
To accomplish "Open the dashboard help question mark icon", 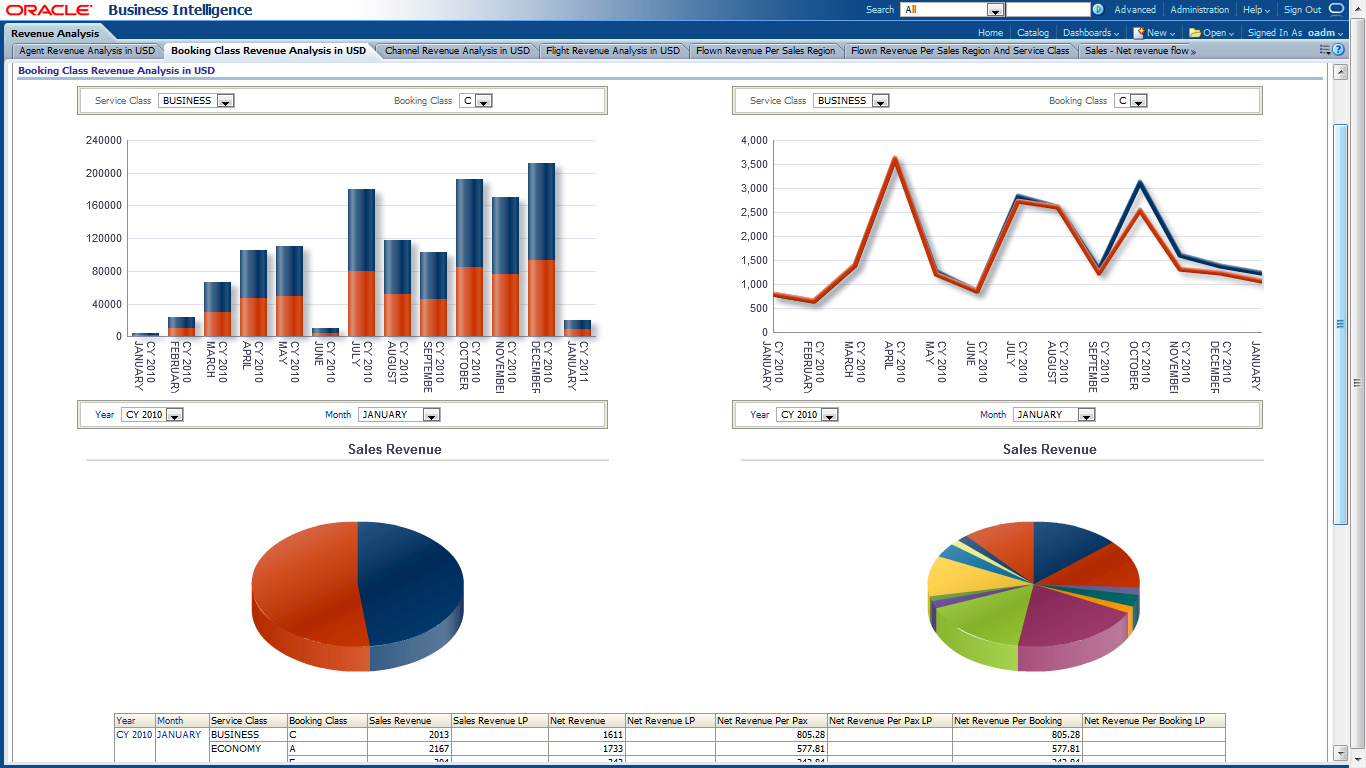I will pos(1338,50).
